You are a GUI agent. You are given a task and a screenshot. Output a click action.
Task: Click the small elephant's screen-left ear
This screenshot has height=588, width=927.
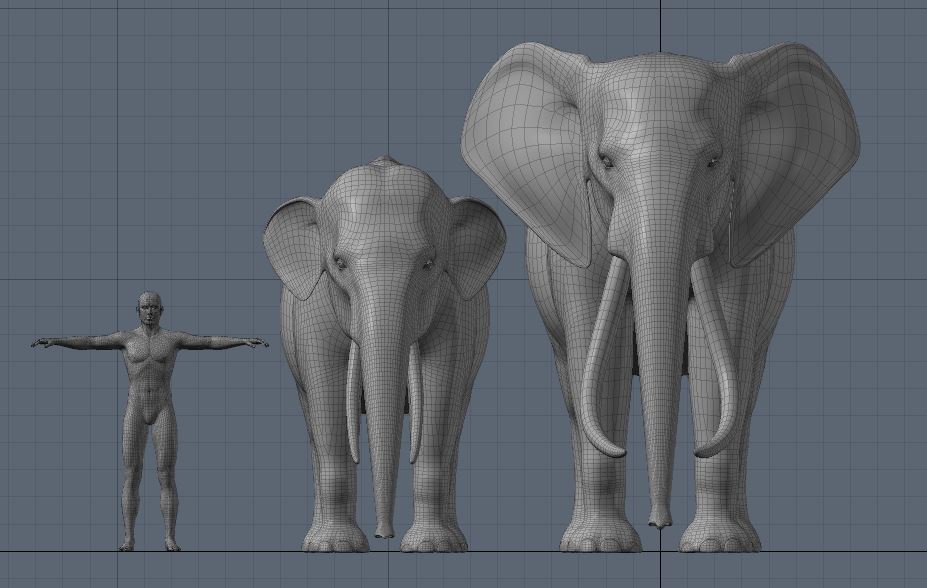(295, 245)
